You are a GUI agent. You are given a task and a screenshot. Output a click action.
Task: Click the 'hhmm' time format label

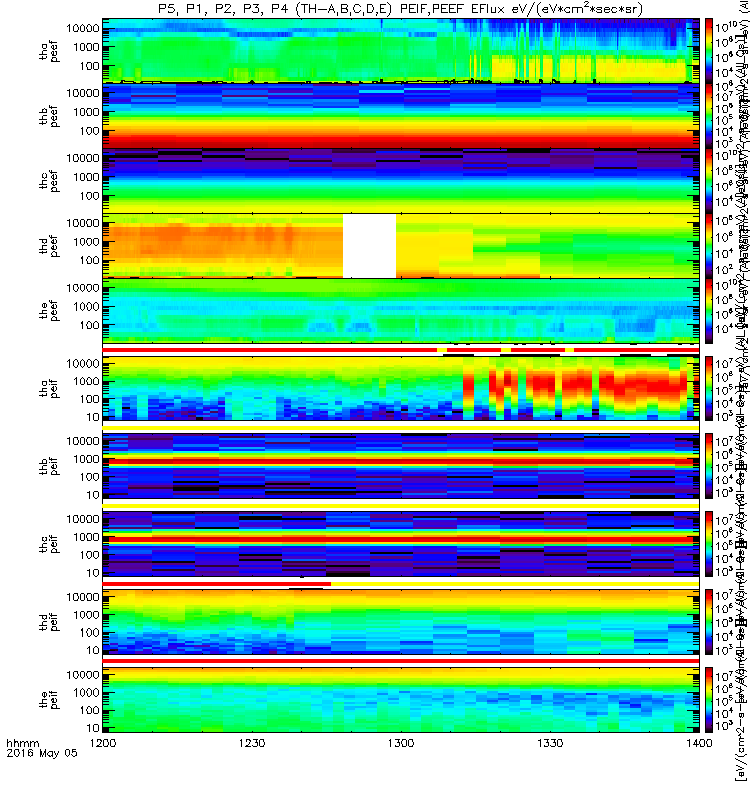click(x=22, y=743)
